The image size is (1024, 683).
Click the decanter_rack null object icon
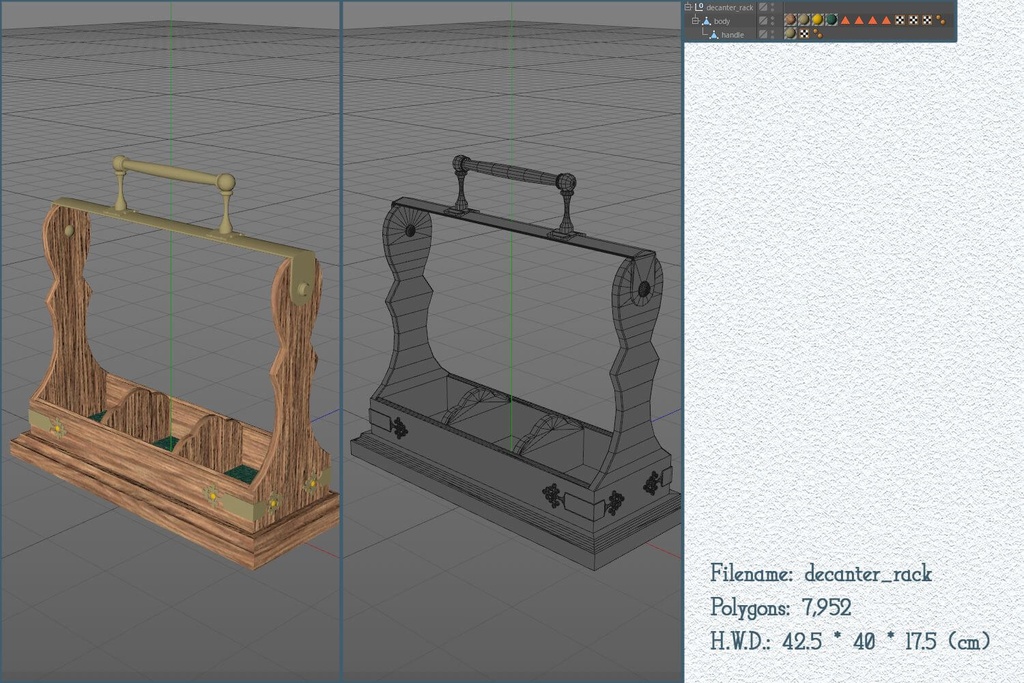[699, 7]
